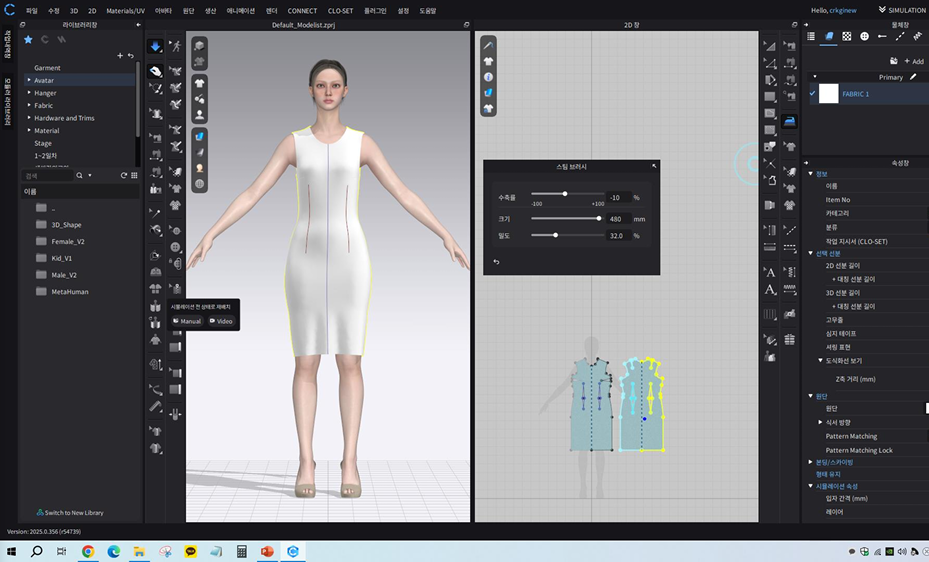Expand the Avatar library tree item
The height and width of the screenshot is (562, 929).
pyautogui.click(x=29, y=80)
